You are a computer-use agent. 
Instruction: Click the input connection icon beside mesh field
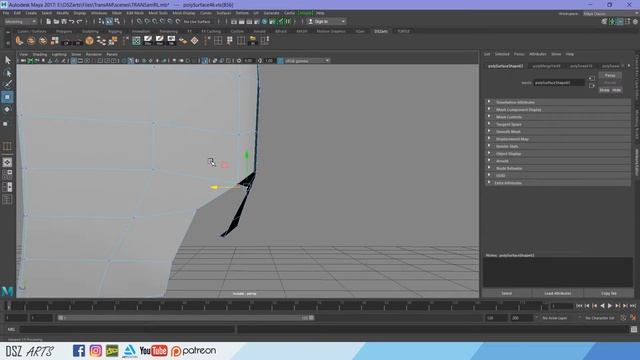coord(592,78)
